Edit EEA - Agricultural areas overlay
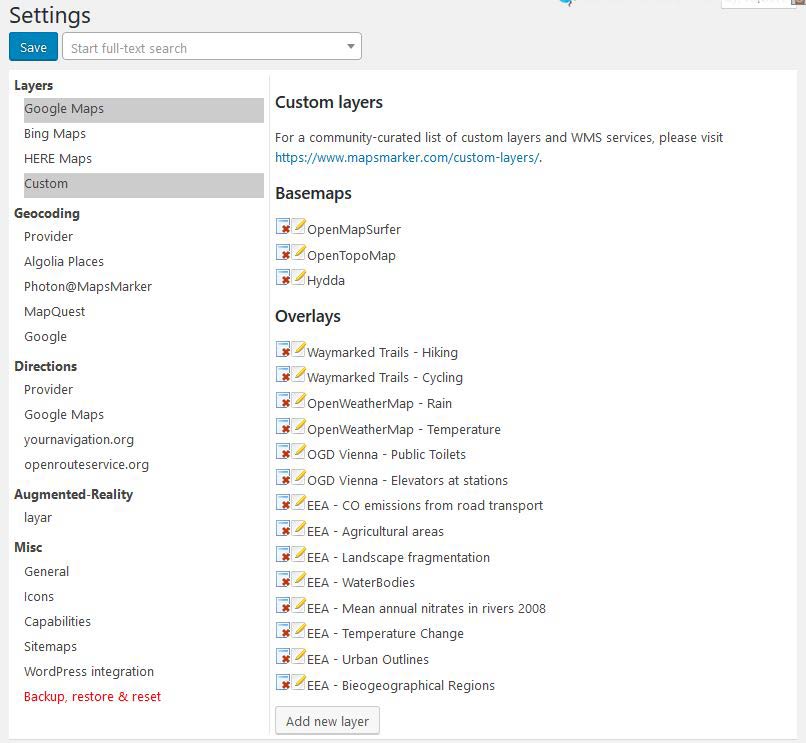806x743 pixels. (x=299, y=528)
